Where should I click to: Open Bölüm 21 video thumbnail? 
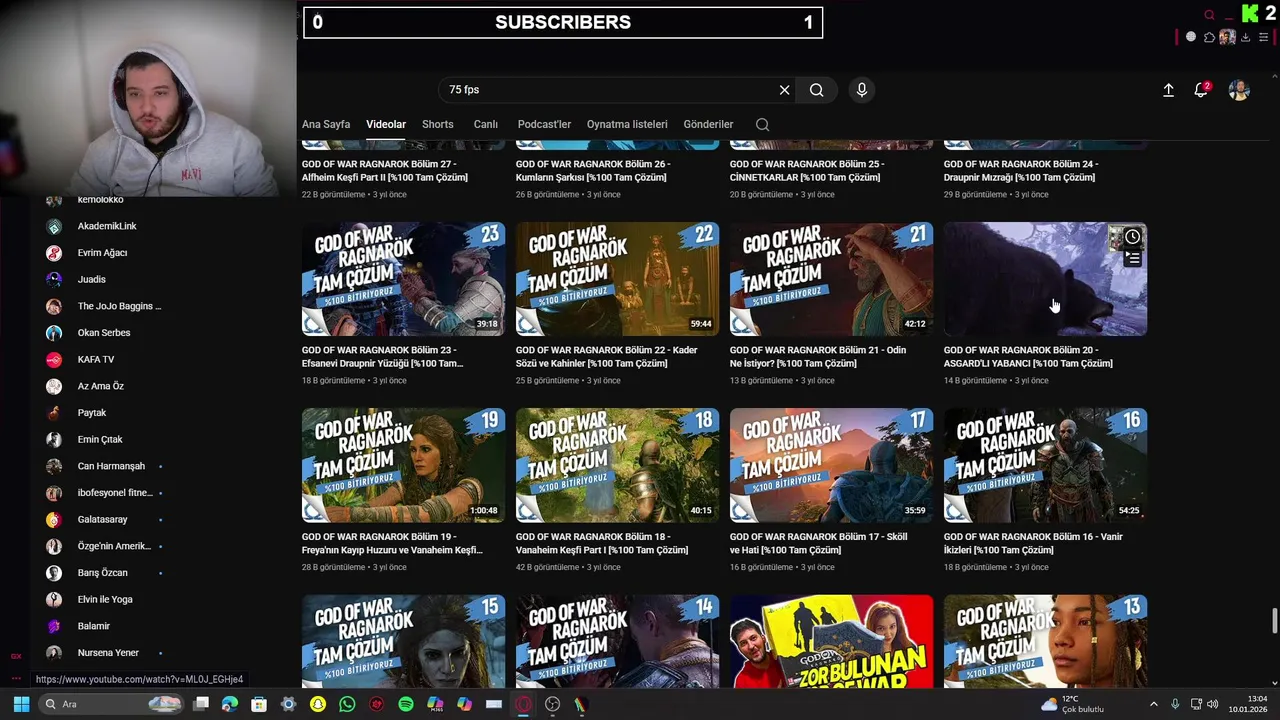coord(832,279)
